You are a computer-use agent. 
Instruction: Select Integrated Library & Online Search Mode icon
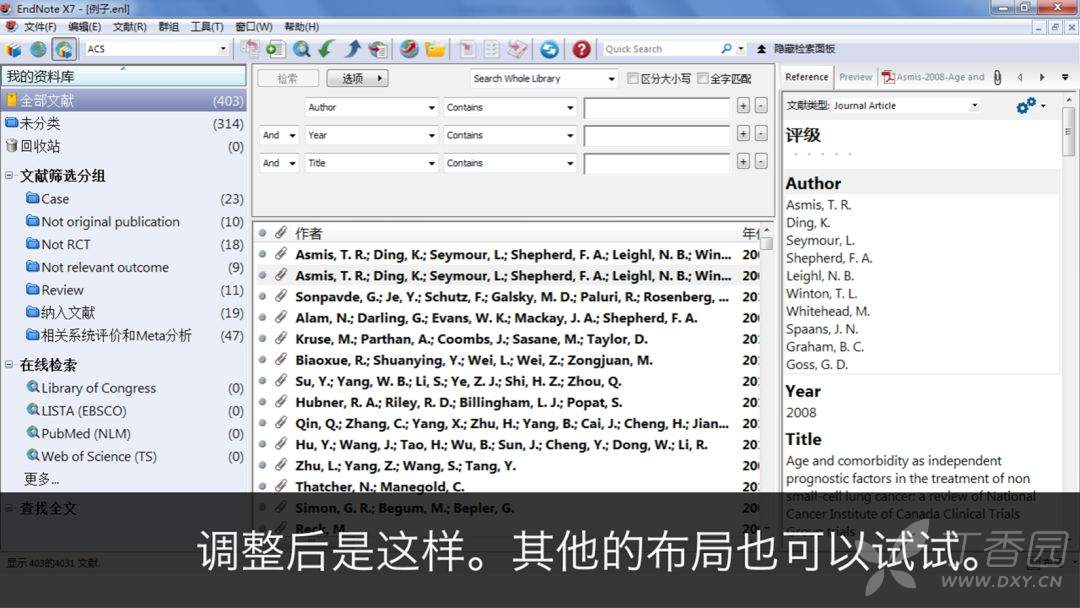coord(63,49)
